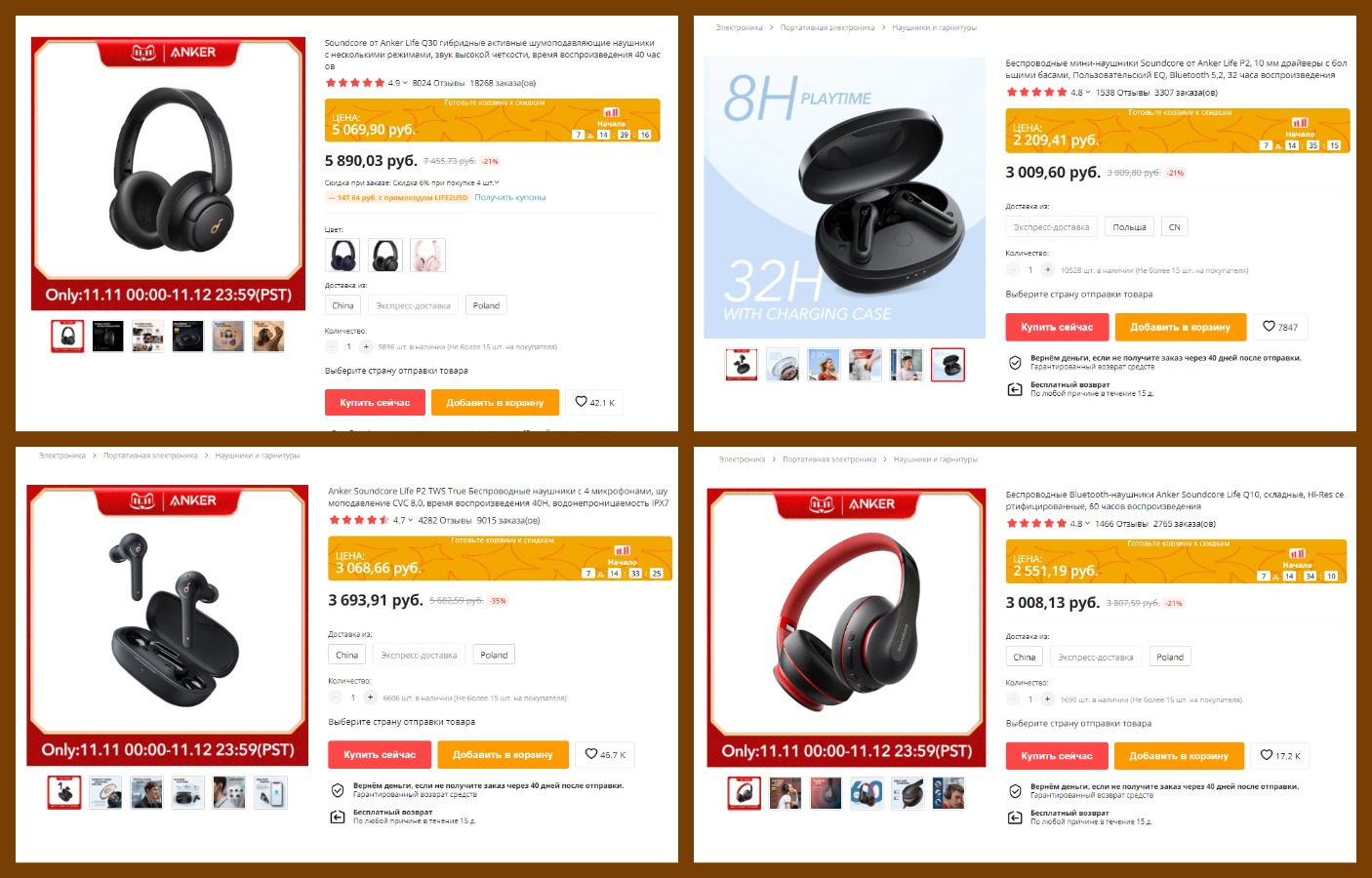This screenshot has height=878, width=1372.
Task: Choose CN shipping option for Life P2 mini
Action: pyautogui.click(x=1174, y=227)
